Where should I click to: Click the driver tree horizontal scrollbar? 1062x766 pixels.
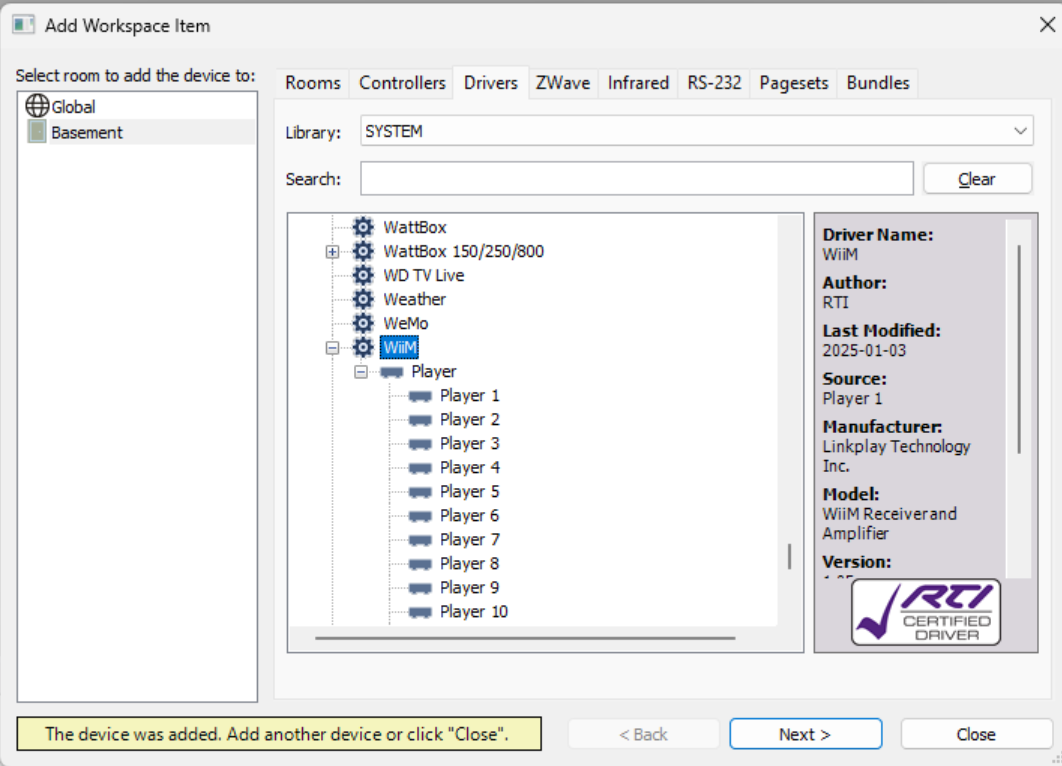(x=525, y=638)
